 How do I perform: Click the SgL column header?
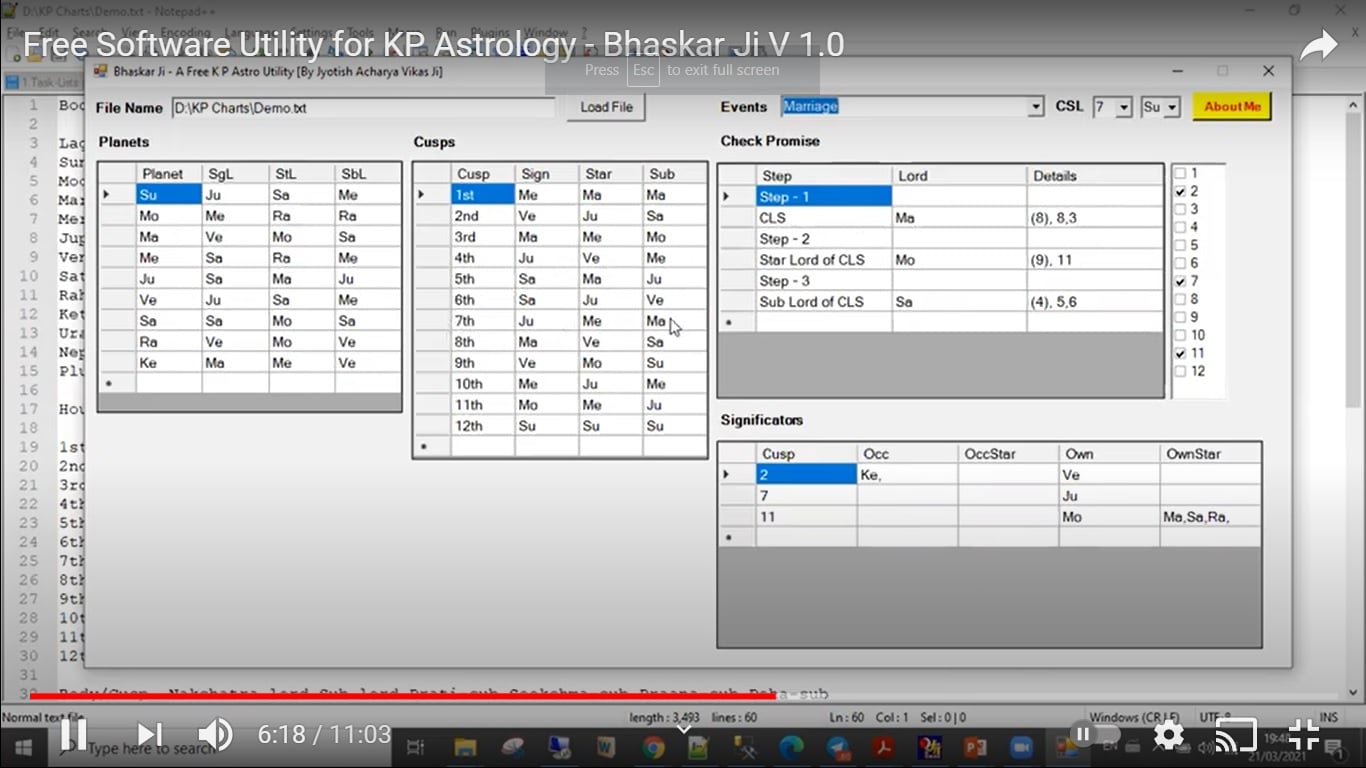[x=235, y=174]
